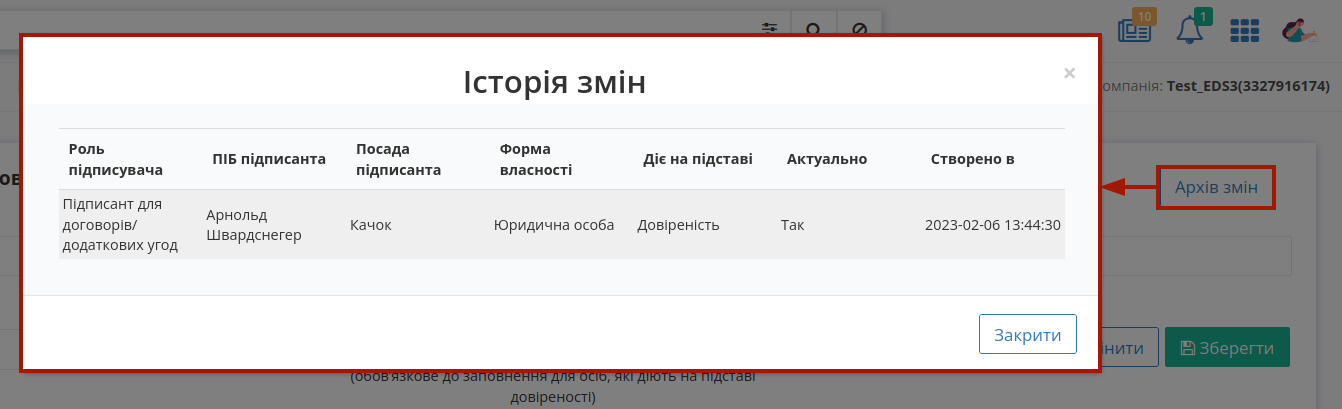
Task: Click the filter settings icon in search bar
Action: (x=769, y=28)
